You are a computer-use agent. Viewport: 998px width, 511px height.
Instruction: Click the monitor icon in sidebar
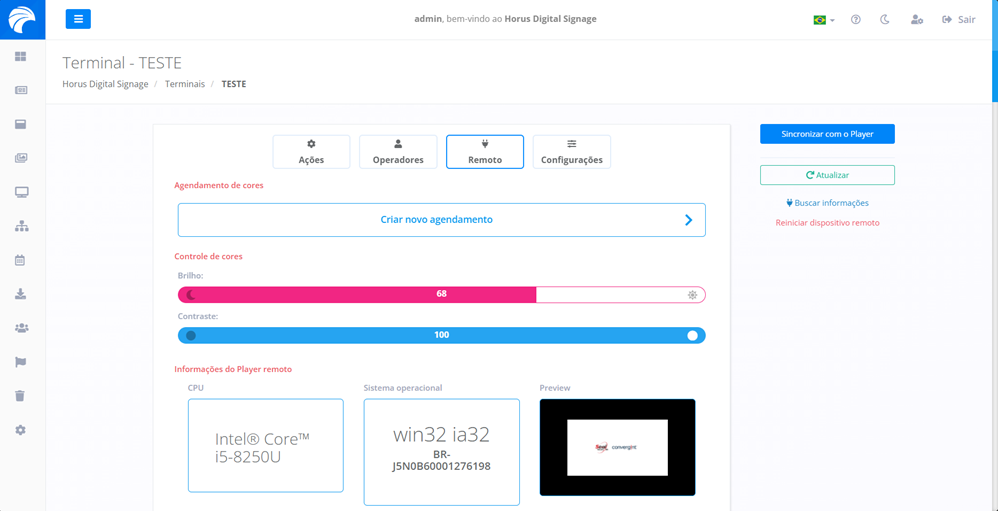click(x=21, y=192)
